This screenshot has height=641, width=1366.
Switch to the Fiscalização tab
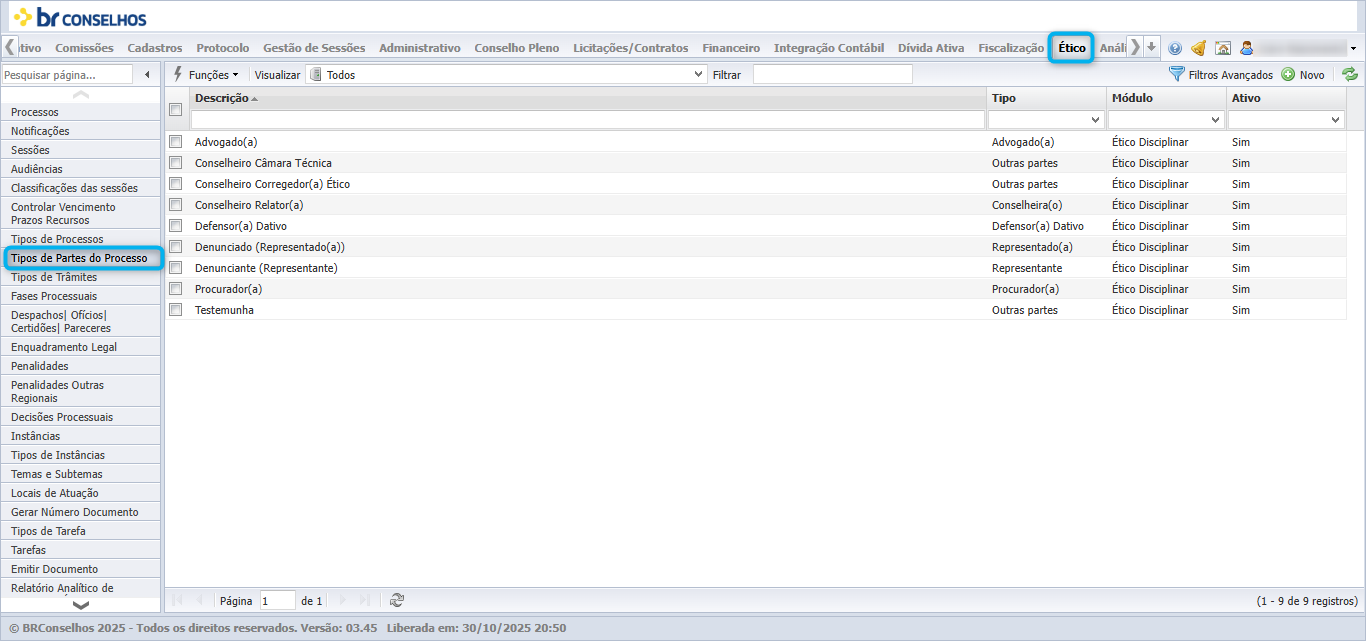point(1011,48)
